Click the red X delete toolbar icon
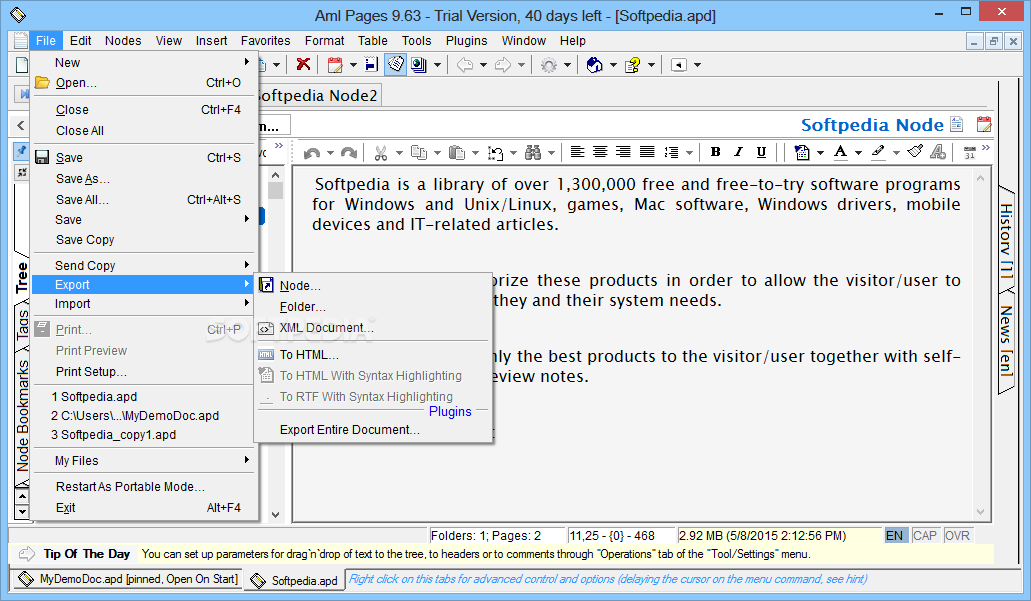Screen dimensions: 1031x601 point(303,64)
